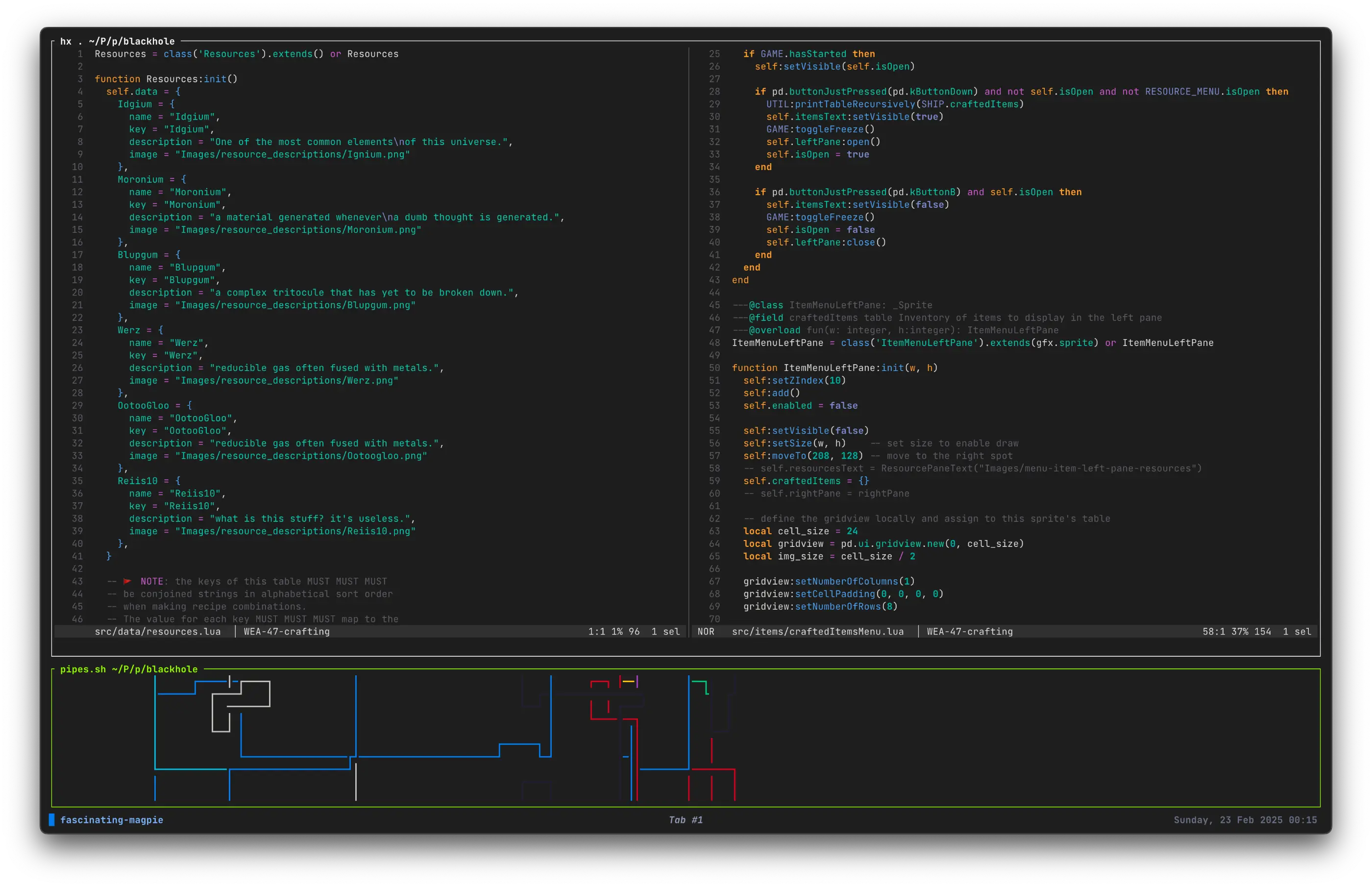Click the blue block beside fascinating-magpie
This screenshot has width=1372, height=887.
point(52,819)
